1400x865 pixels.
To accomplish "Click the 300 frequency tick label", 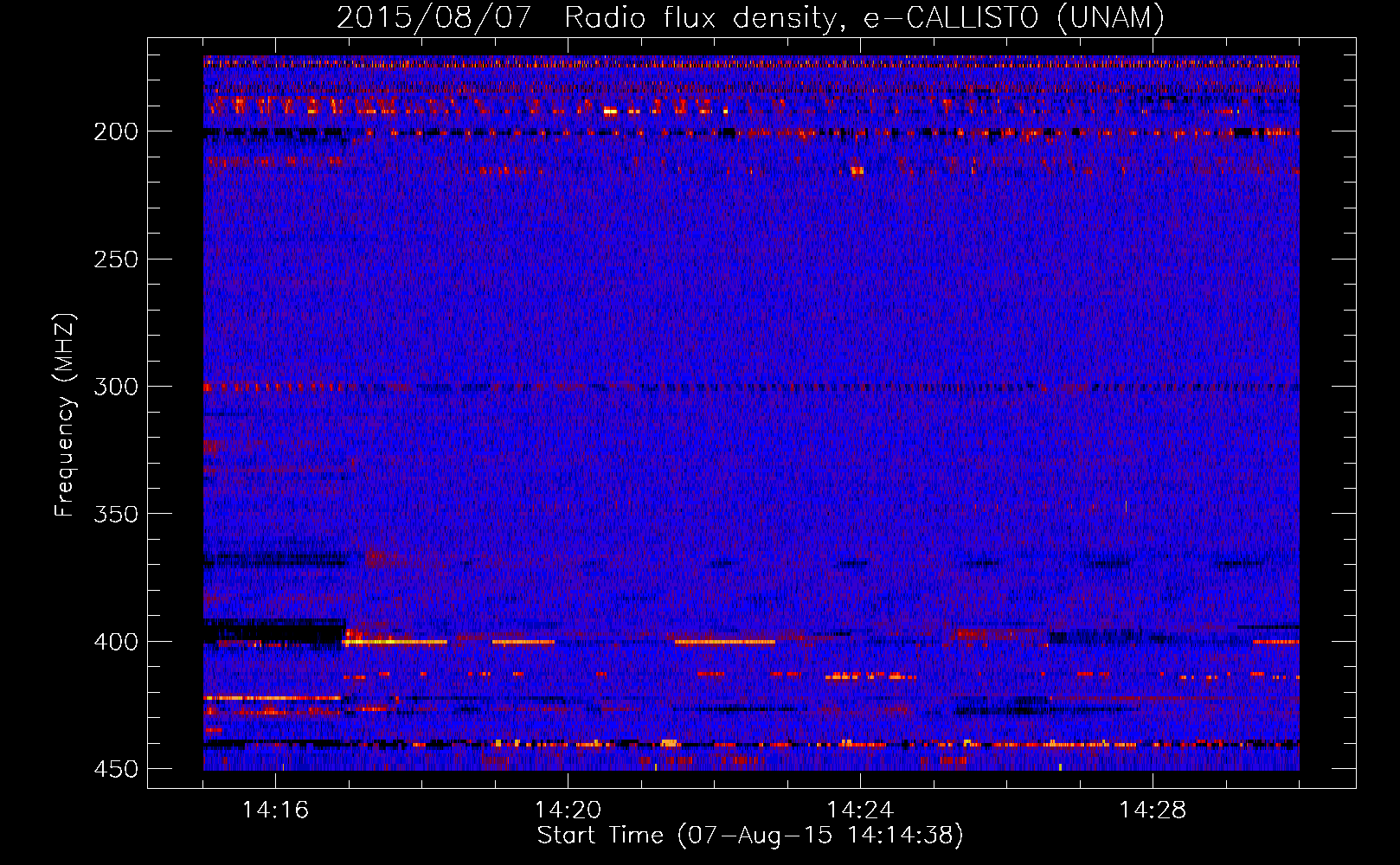I will tap(116, 387).
